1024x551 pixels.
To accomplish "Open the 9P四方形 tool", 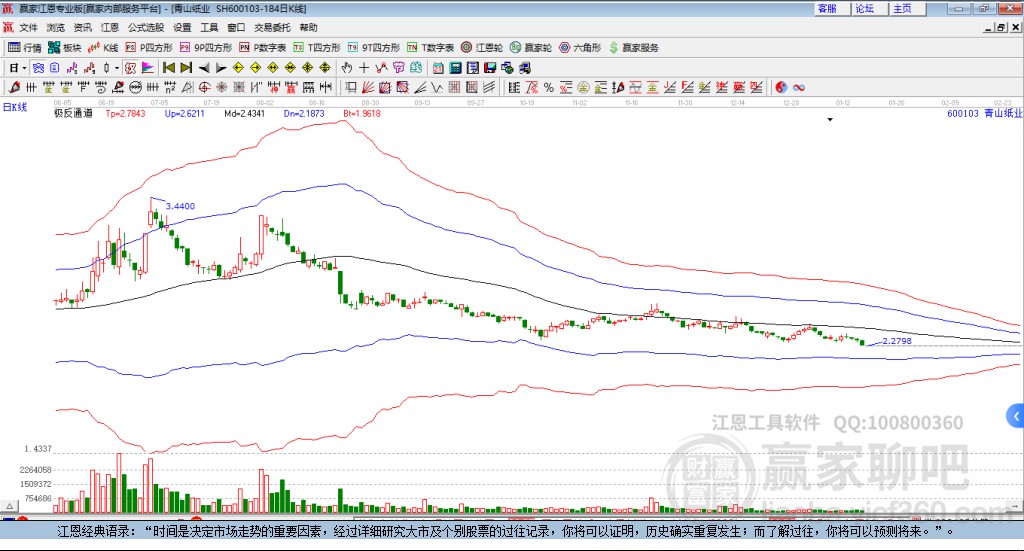I will (x=206, y=48).
